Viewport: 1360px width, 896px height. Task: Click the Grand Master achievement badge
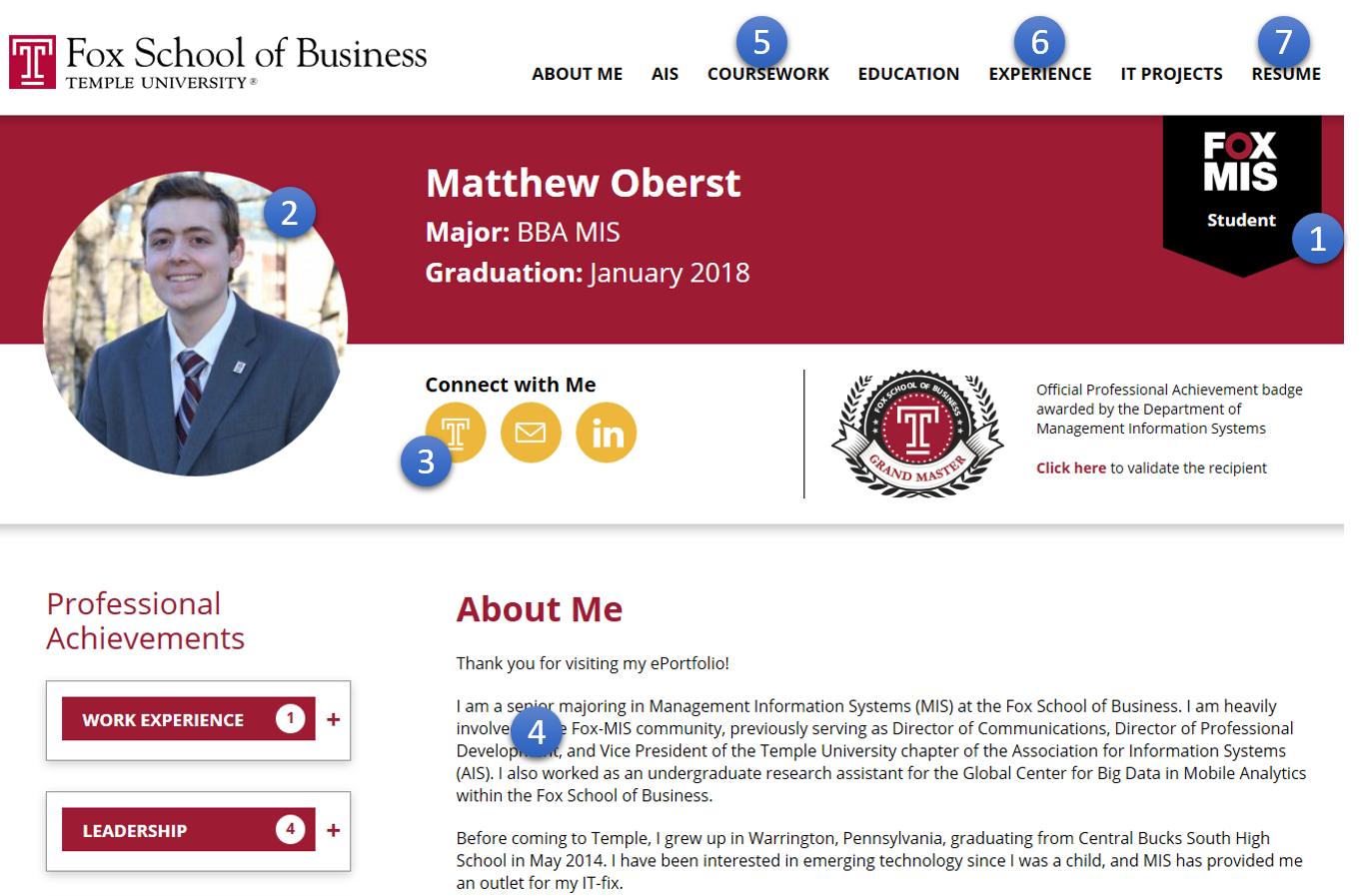tap(917, 434)
